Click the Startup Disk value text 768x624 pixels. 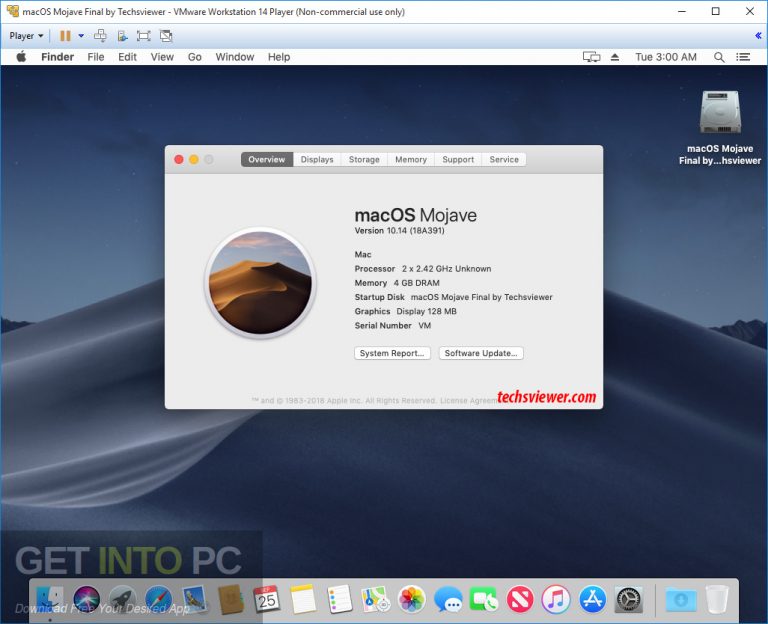coord(481,297)
